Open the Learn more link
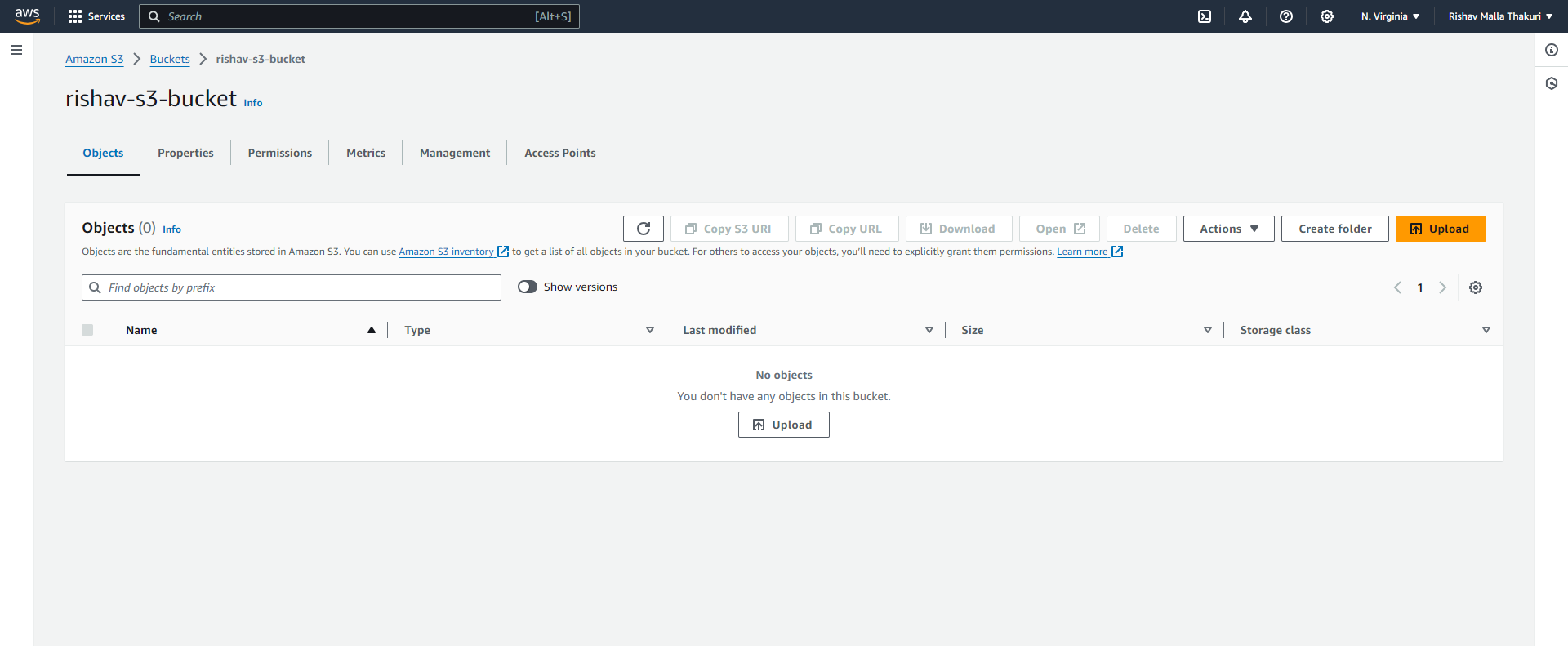1568x646 pixels. tap(1082, 252)
